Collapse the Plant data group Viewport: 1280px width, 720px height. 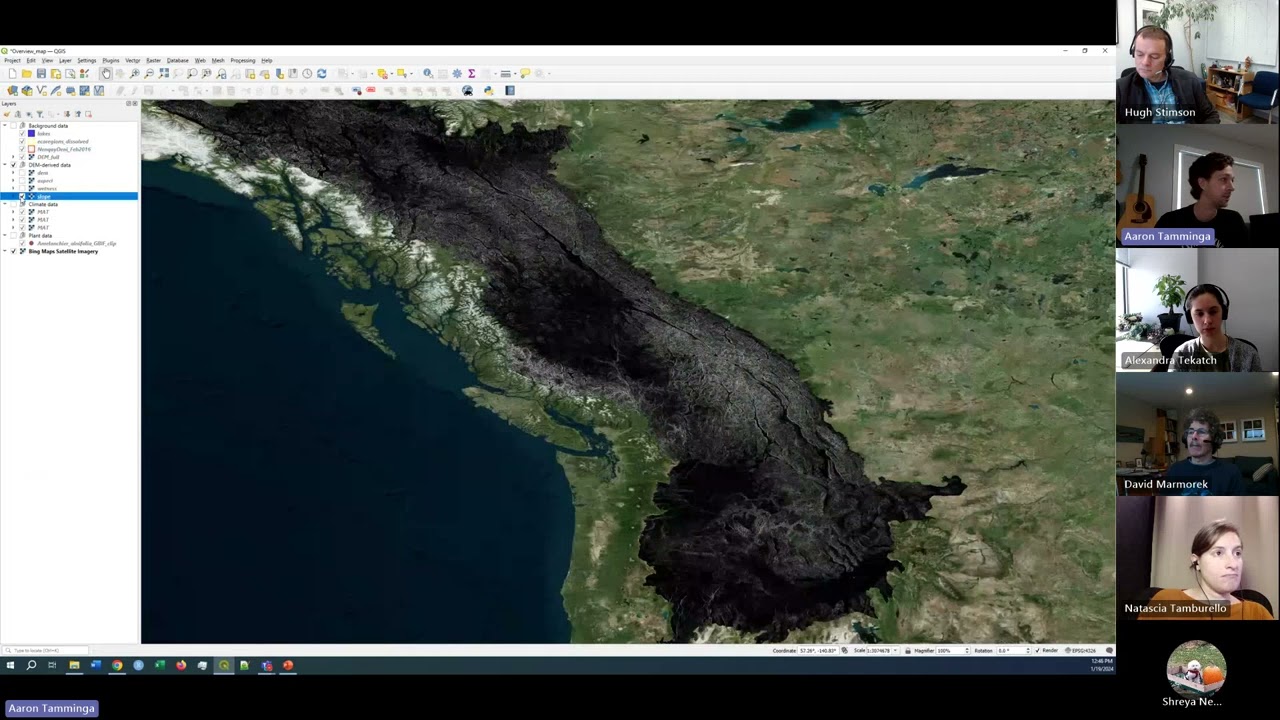point(4,235)
